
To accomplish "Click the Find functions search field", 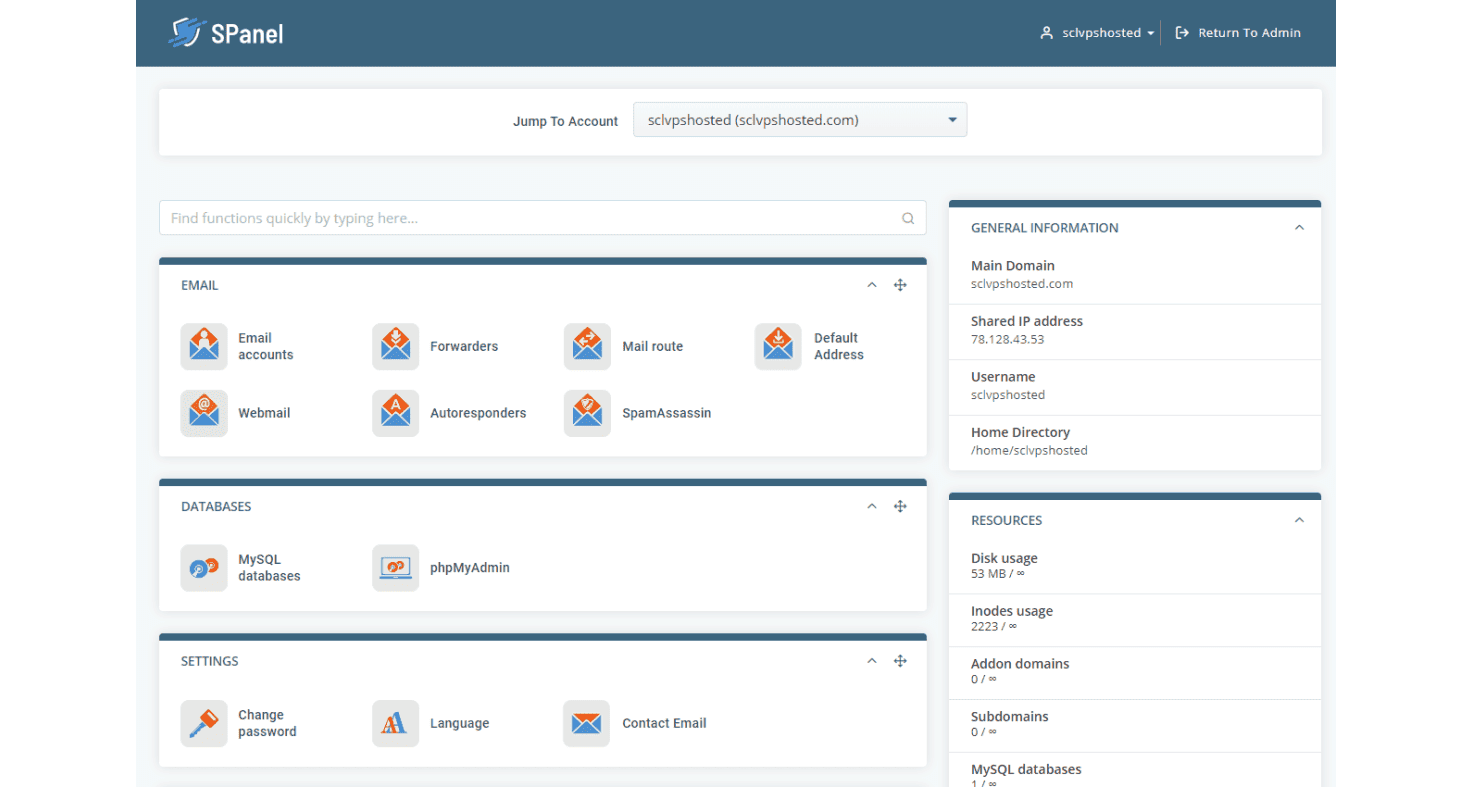I will pyautogui.click(x=542, y=218).
